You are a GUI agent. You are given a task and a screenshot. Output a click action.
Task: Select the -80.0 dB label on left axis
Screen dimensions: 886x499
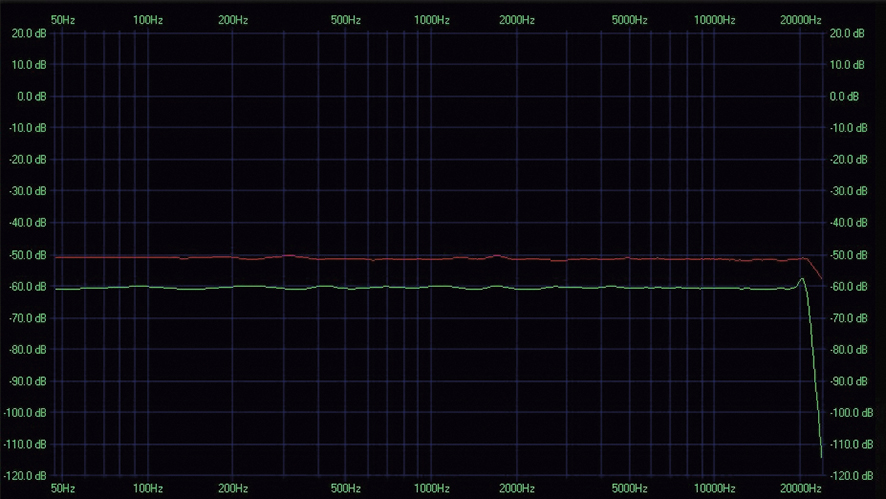[x=28, y=349]
